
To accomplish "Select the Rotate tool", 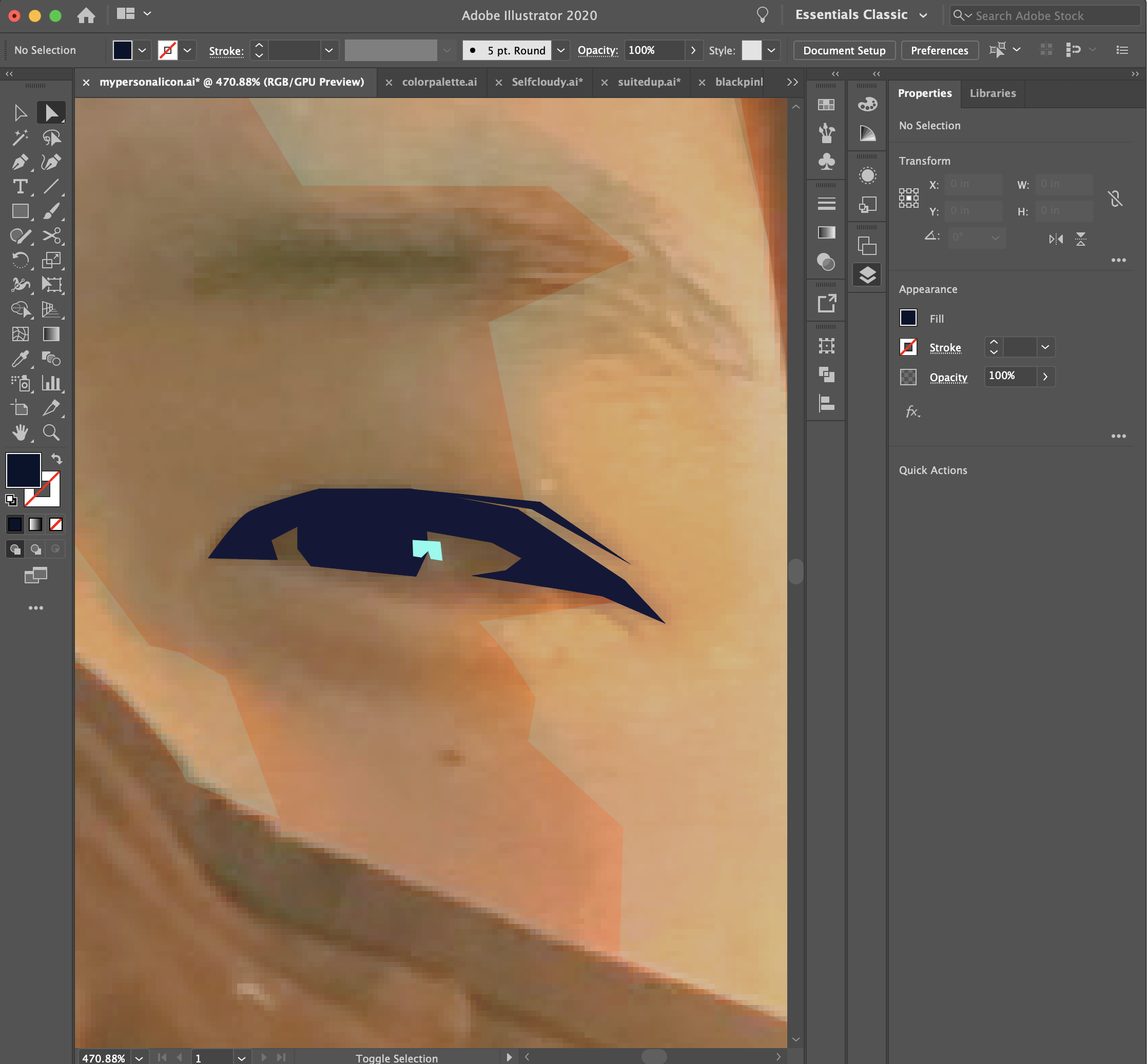I will pos(20,260).
